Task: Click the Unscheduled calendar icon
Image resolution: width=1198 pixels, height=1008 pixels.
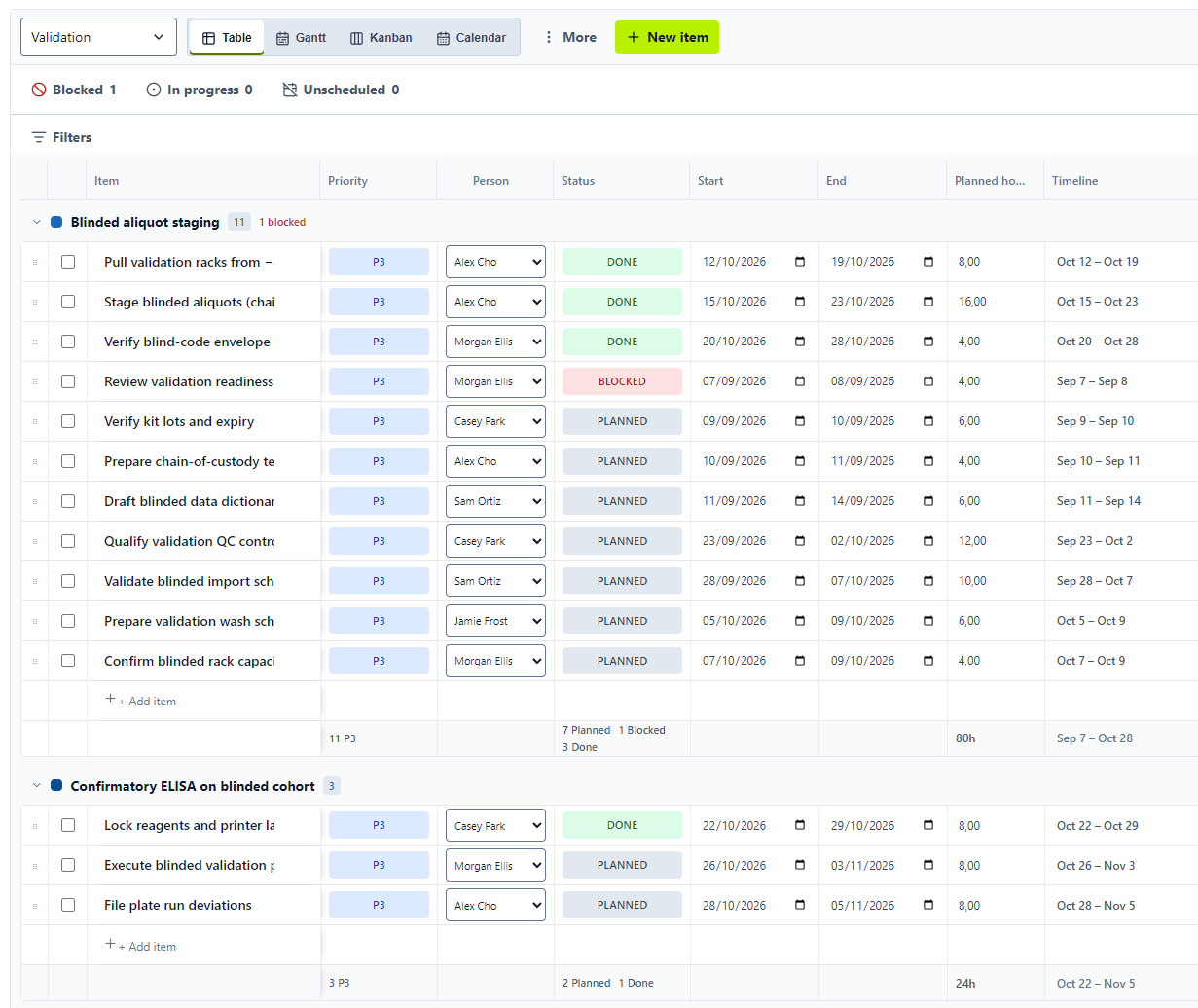Action: [x=290, y=90]
